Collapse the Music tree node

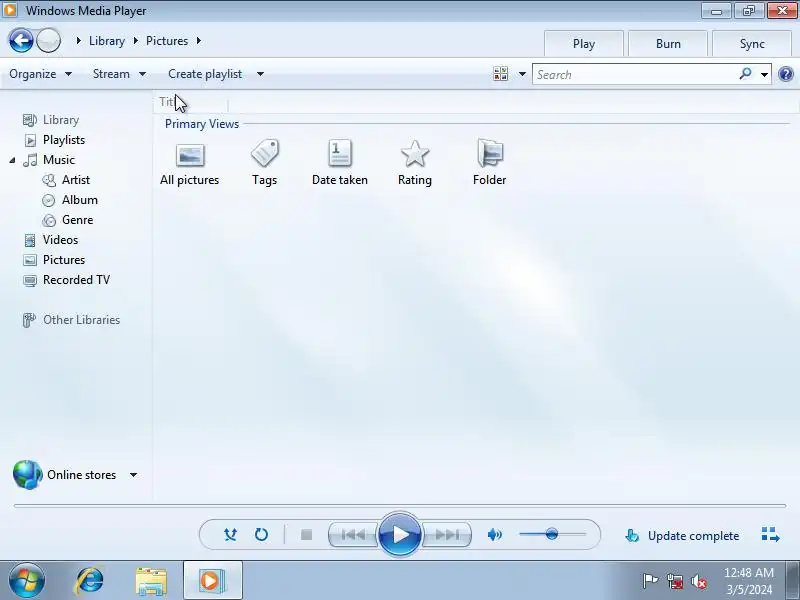(x=12, y=160)
